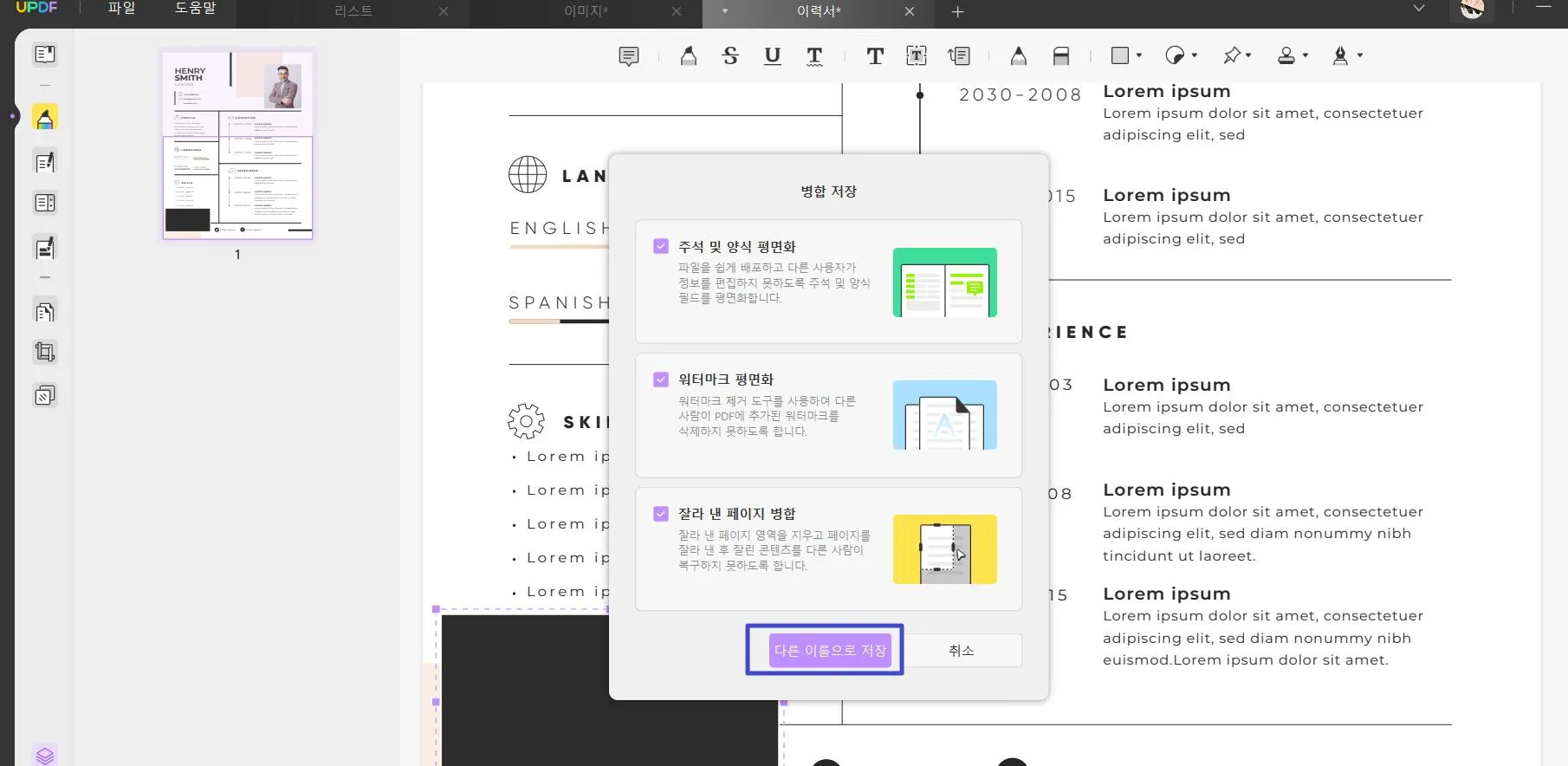Open the layers icon at sidebar bottom

point(45,756)
